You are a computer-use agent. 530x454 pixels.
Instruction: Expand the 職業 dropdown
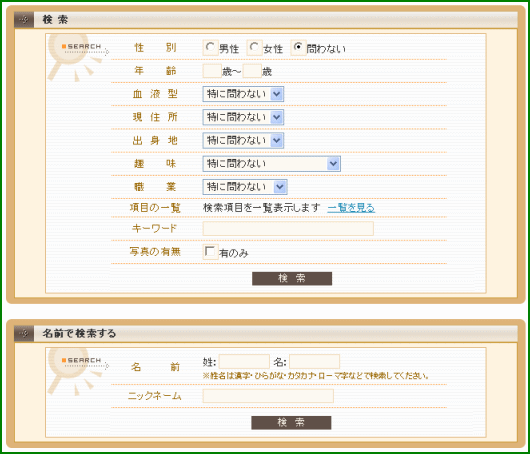[245, 187]
